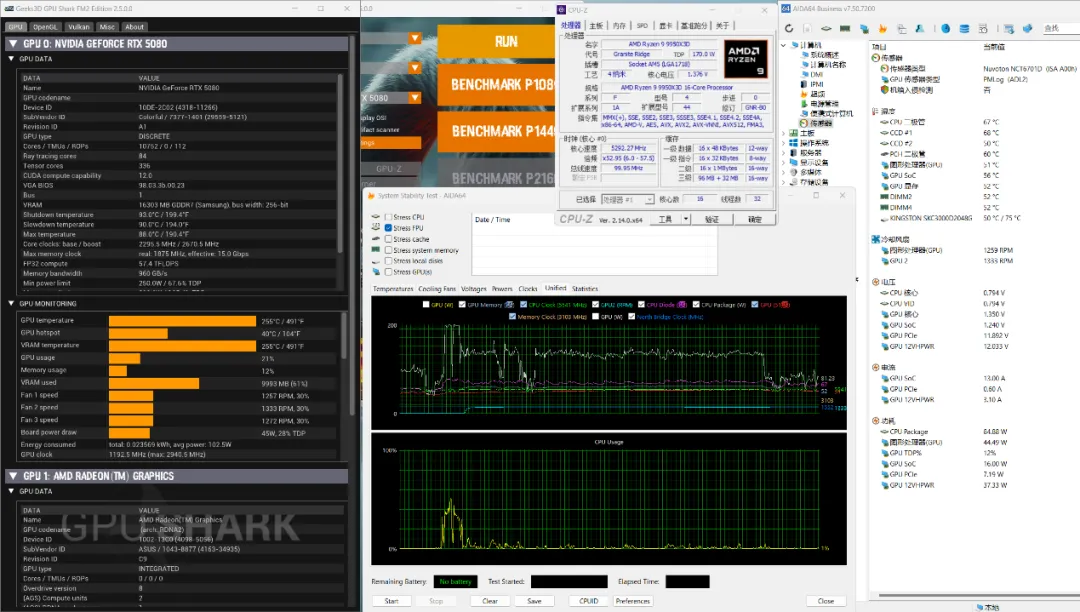Click the memory icon beside Stress system memory
The width and height of the screenshot is (1080, 612).
pyautogui.click(x=376, y=250)
